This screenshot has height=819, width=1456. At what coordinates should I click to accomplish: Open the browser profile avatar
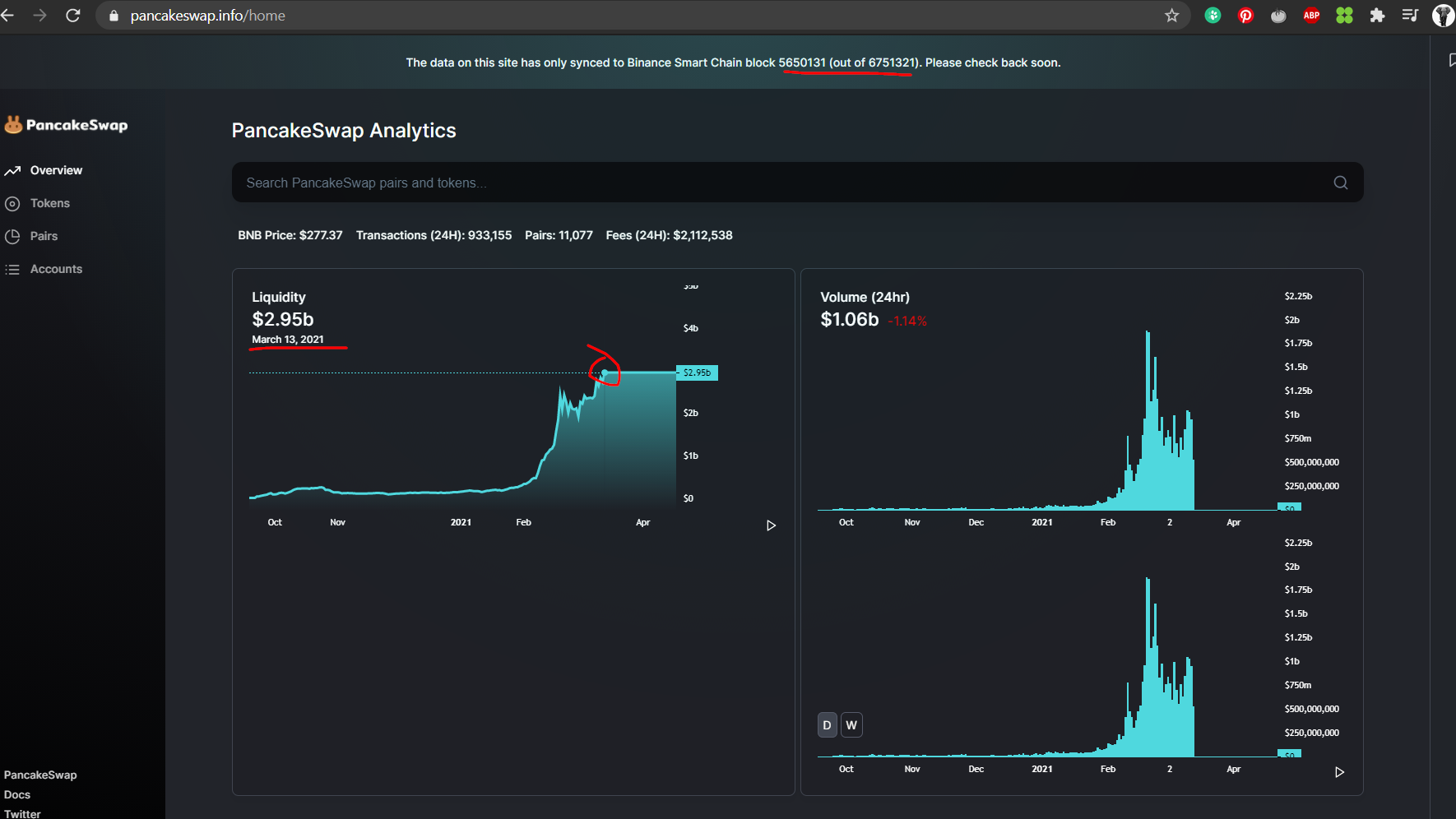point(1444,15)
